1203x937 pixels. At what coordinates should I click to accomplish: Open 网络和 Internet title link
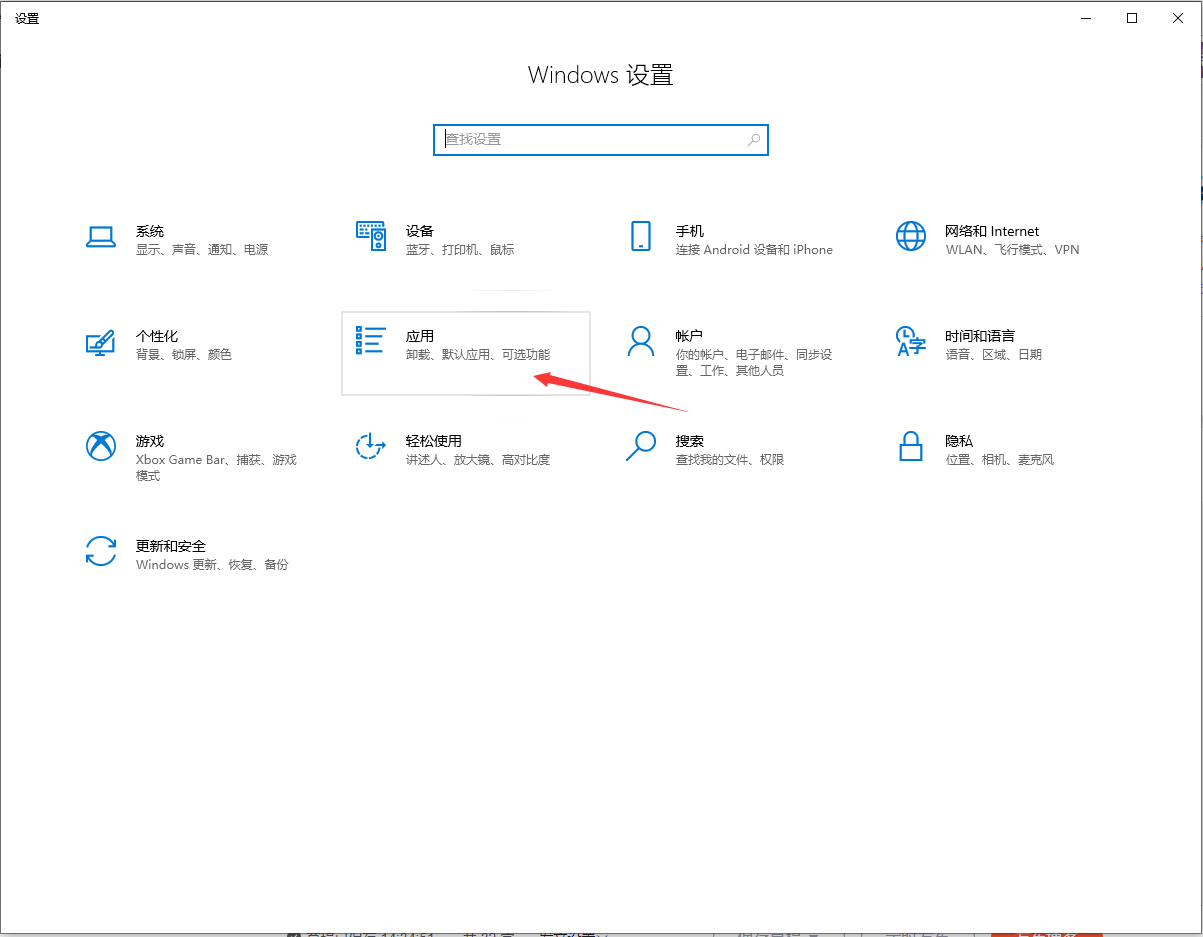coord(992,231)
